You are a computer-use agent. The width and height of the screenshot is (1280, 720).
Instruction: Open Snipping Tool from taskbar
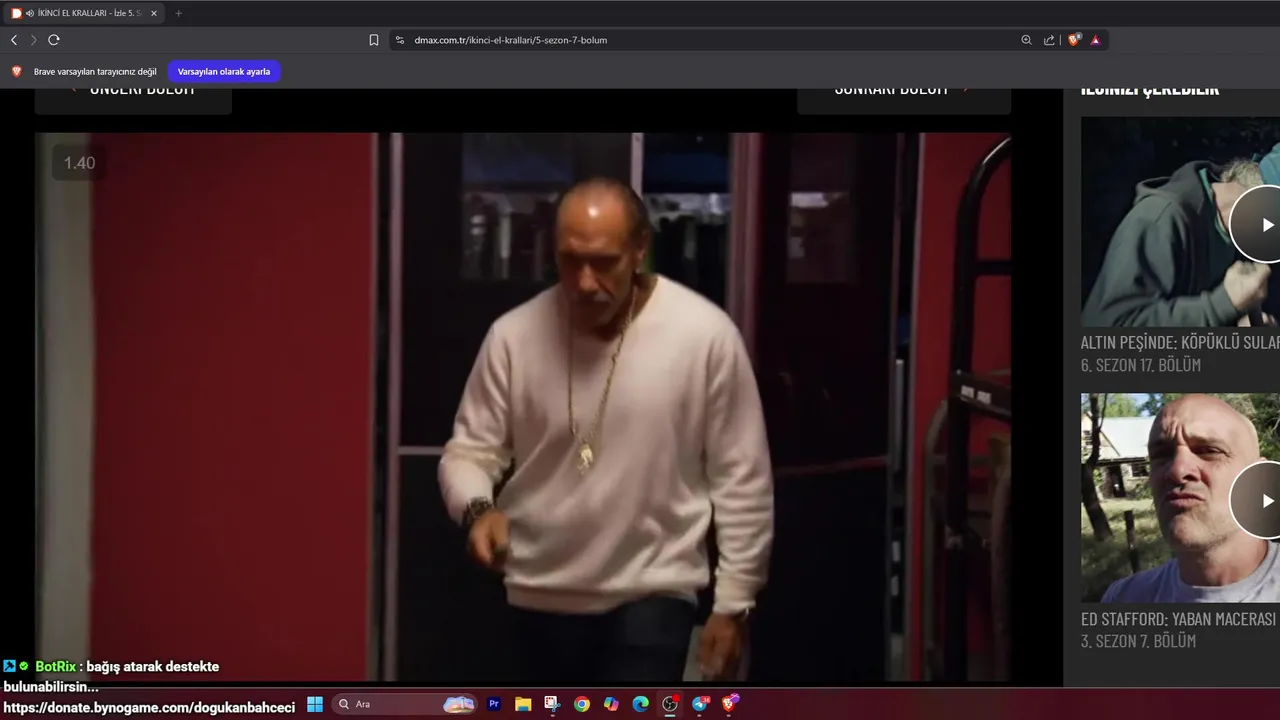pyautogui.click(x=552, y=704)
